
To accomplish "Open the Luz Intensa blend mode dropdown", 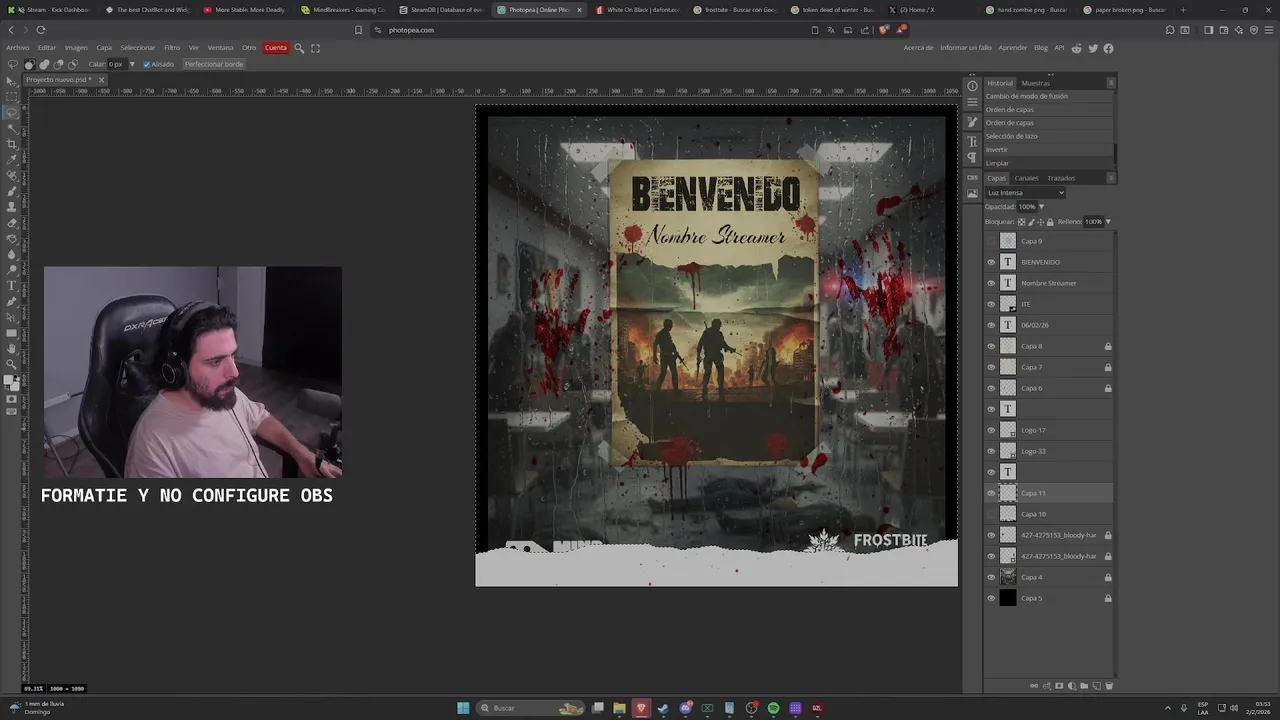I will (1025, 193).
